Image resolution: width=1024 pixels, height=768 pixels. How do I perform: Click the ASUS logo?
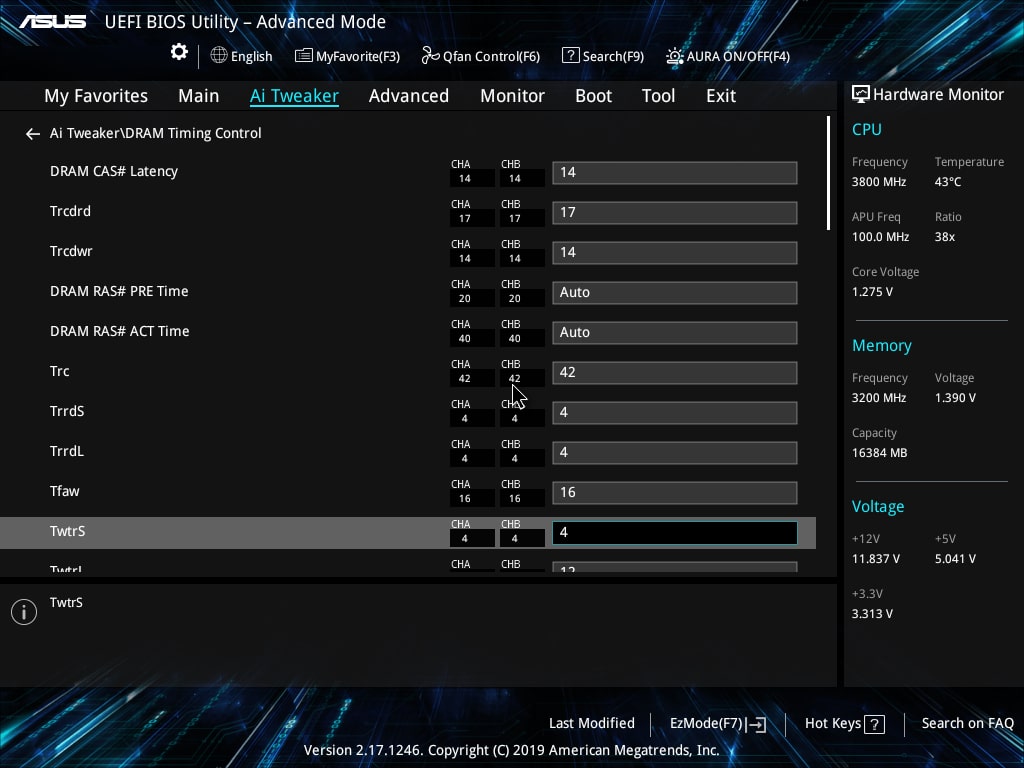point(52,22)
